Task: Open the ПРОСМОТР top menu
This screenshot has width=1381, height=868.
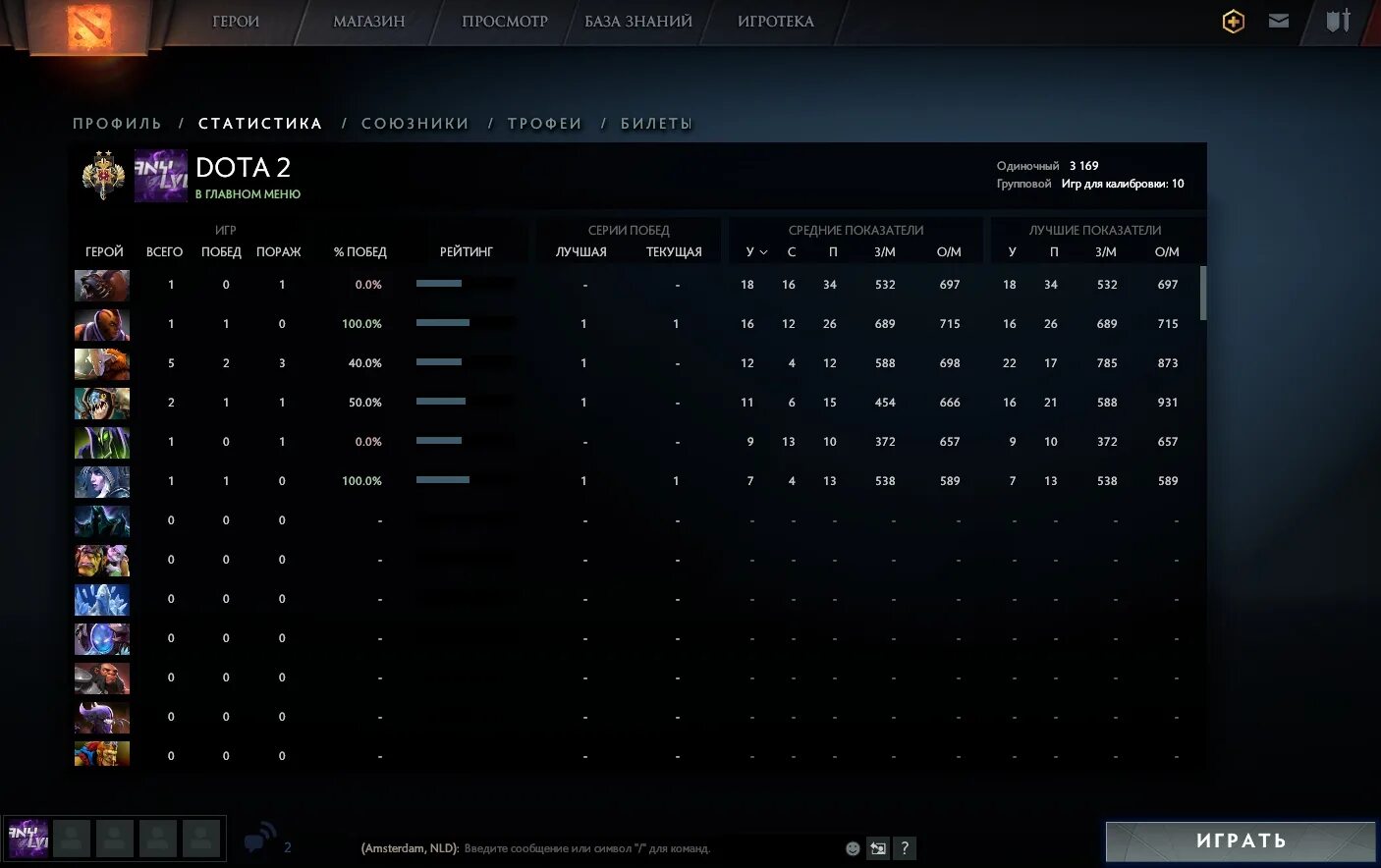Action: (505, 22)
